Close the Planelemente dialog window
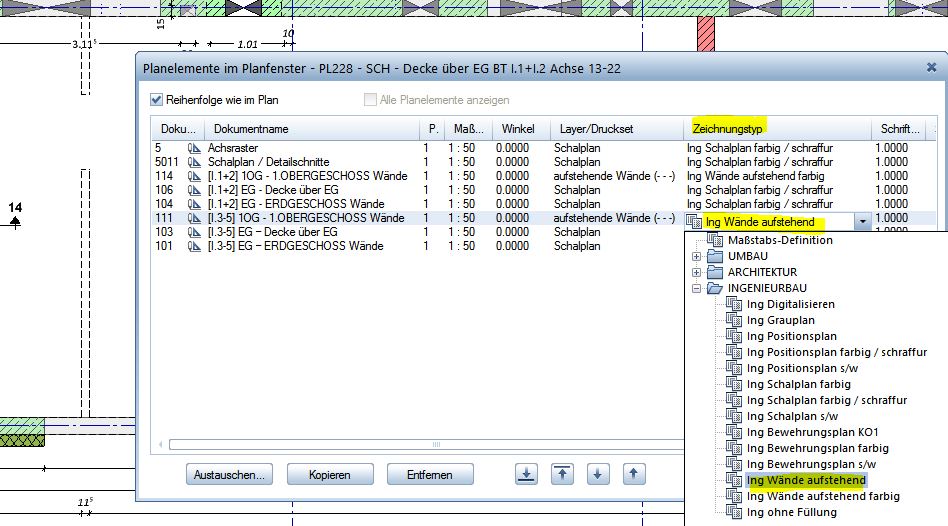 click(931, 67)
